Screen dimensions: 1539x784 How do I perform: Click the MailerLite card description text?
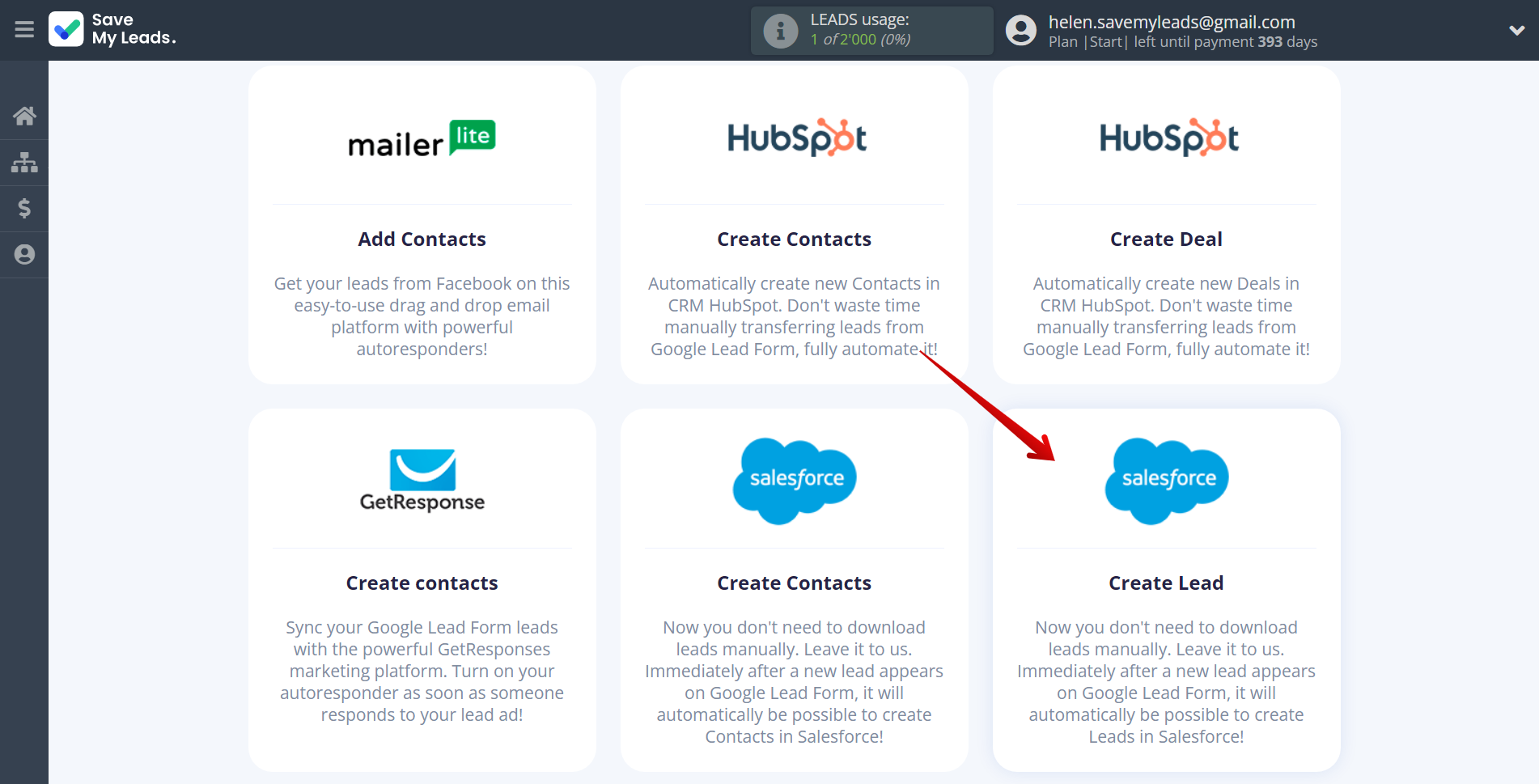422,316
